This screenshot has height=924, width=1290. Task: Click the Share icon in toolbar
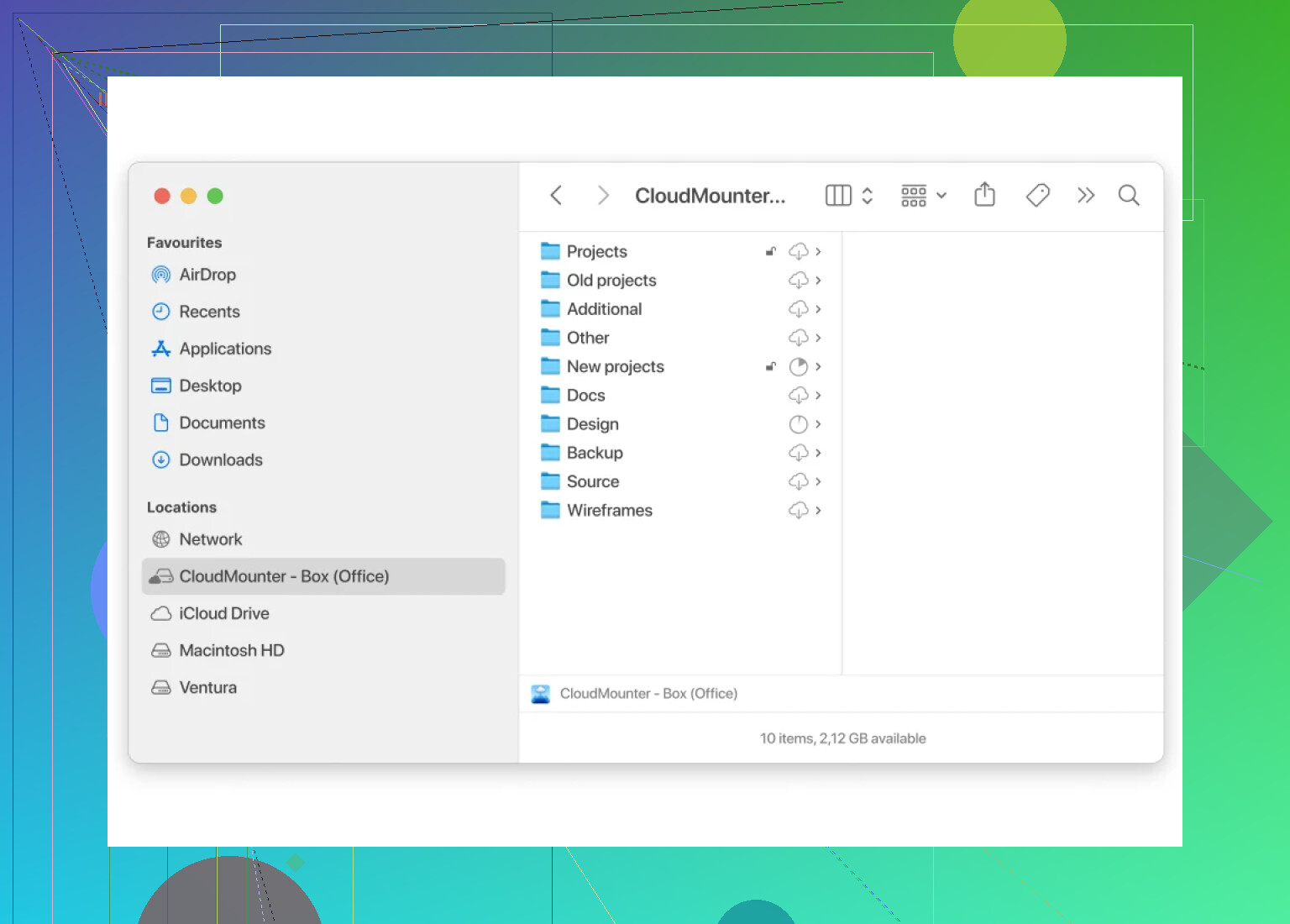[x=984, y=195]
